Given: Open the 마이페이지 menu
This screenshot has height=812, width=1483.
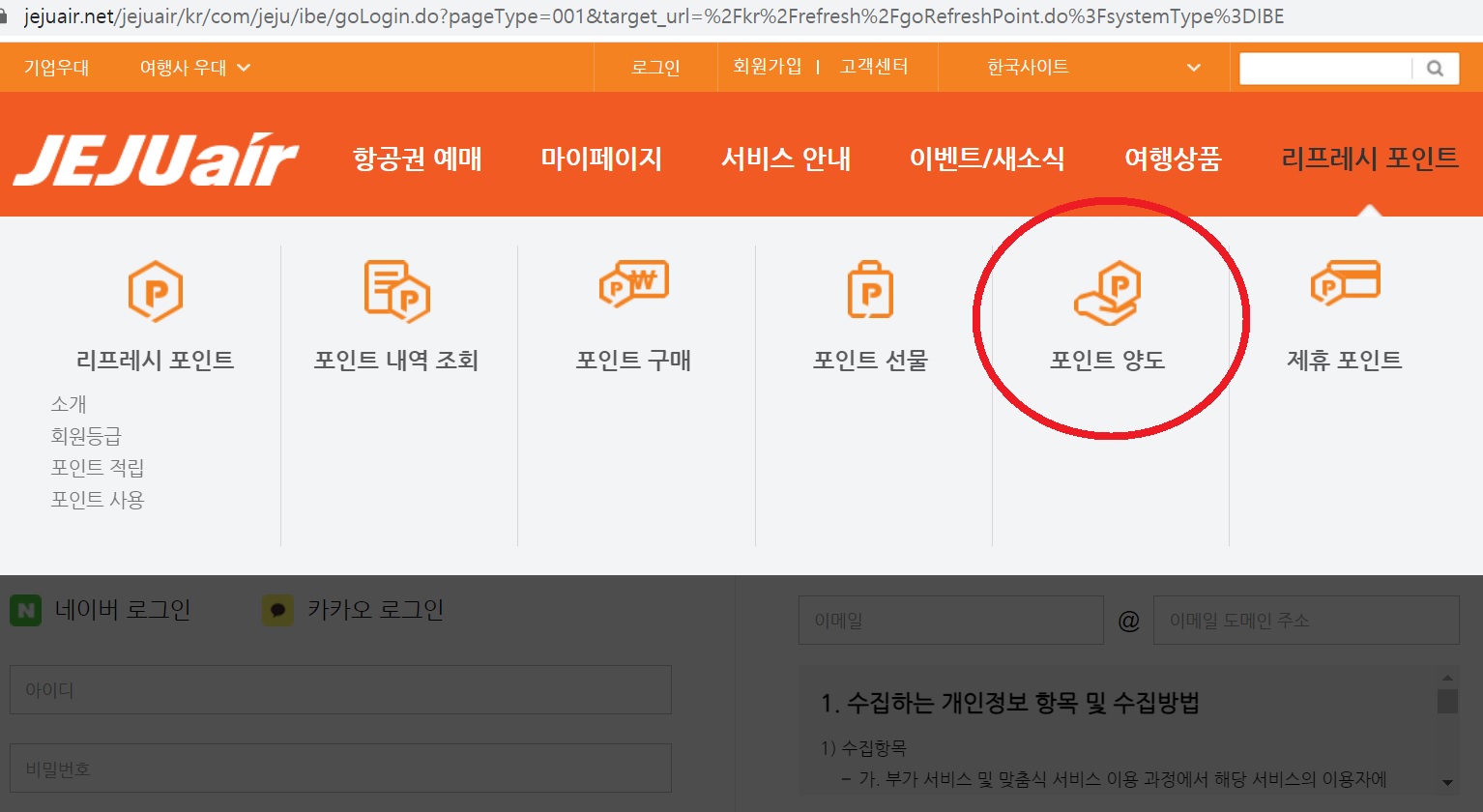Looking at the screenshot, I should [x=601, y=159].
